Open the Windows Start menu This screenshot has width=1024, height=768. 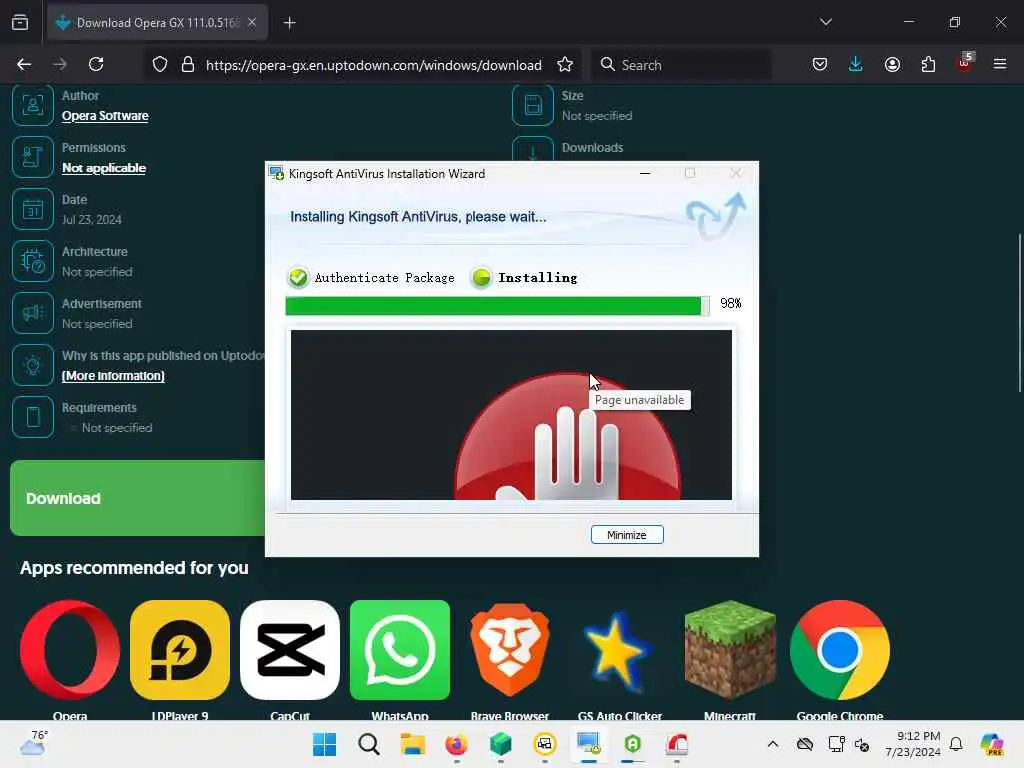(x=325, y=744)
